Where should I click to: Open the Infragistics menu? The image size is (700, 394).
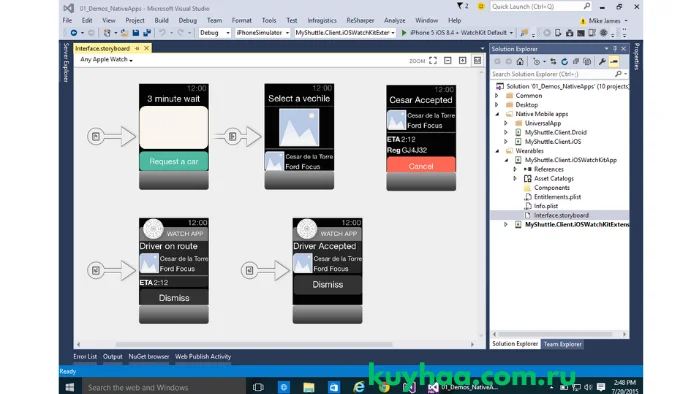click(322, 21)
